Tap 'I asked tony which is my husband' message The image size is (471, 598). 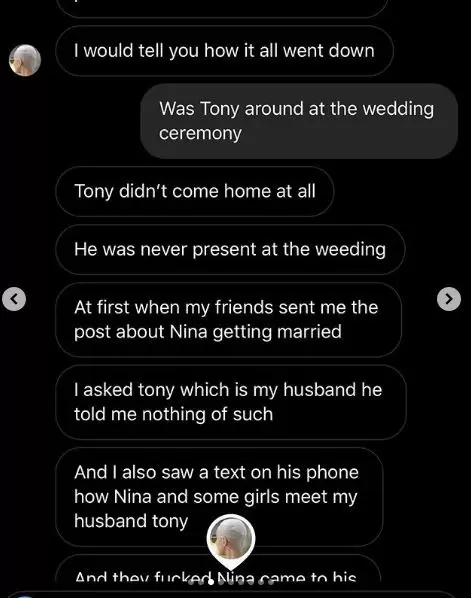[x=231, y=402]
